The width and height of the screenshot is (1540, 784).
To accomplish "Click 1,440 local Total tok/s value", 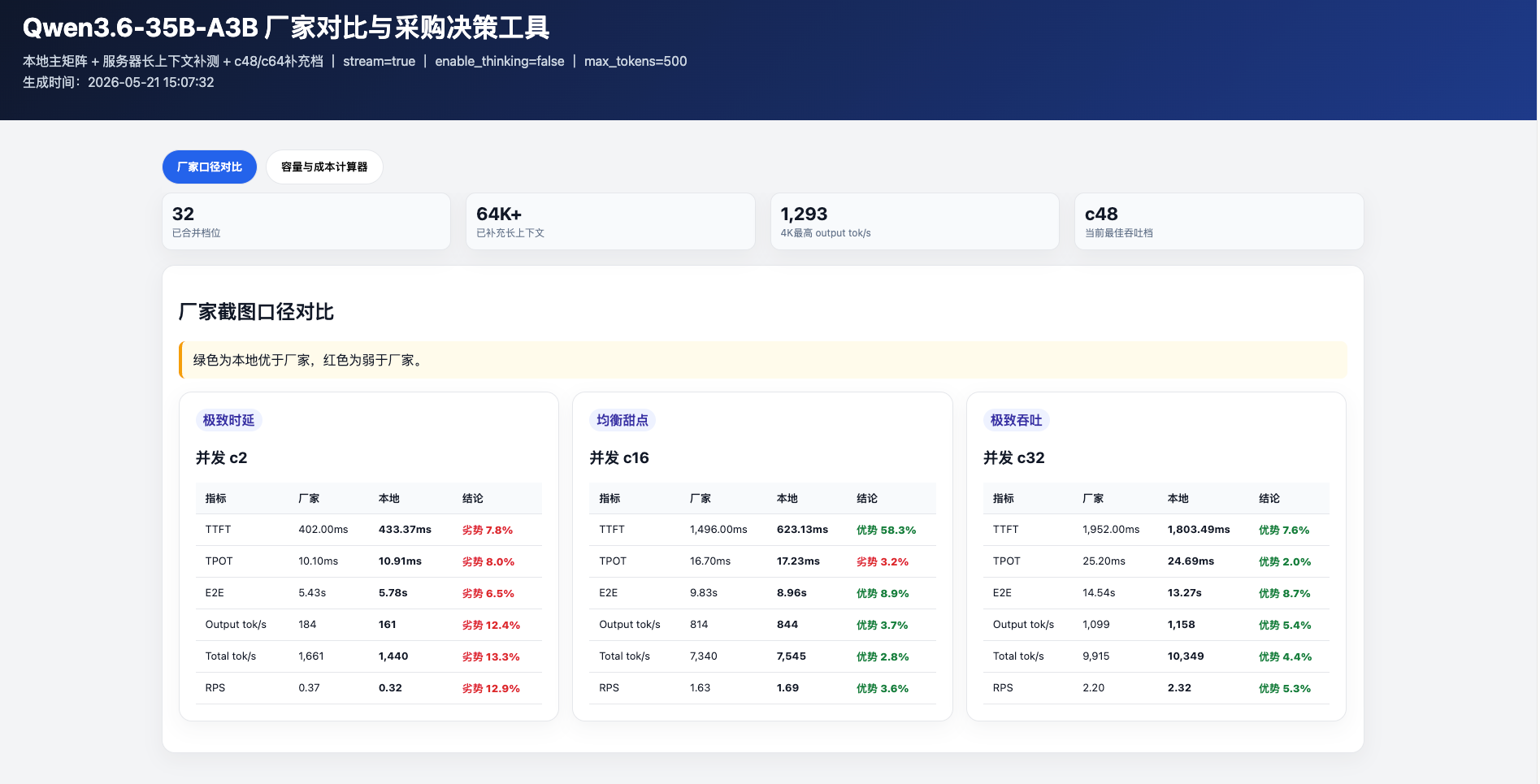I will pos(393,656).
